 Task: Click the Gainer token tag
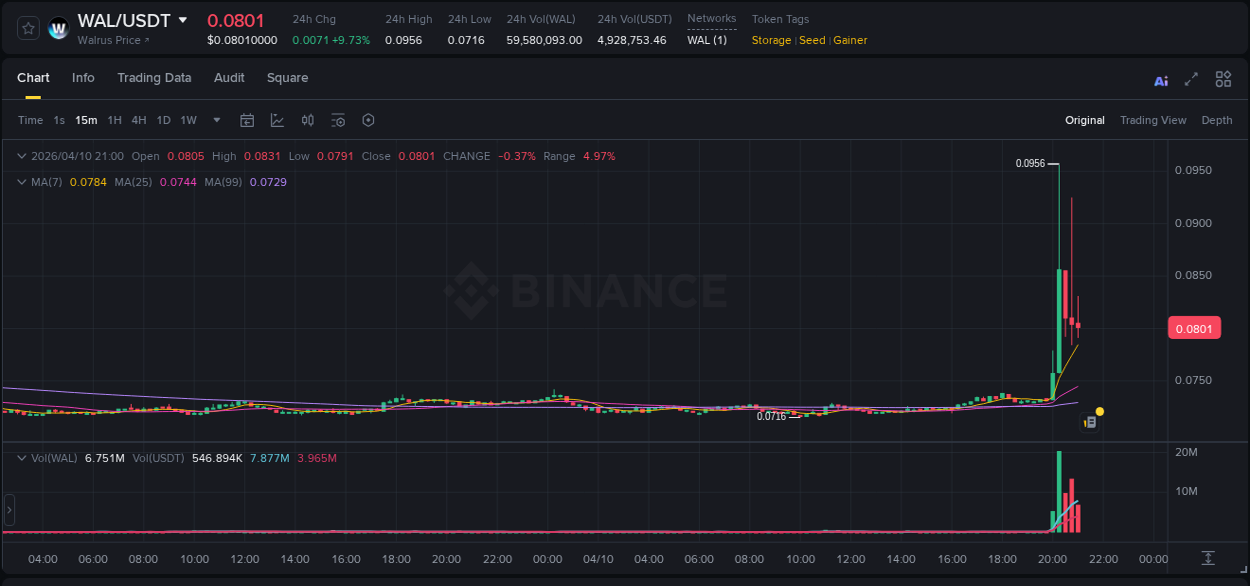849,40
